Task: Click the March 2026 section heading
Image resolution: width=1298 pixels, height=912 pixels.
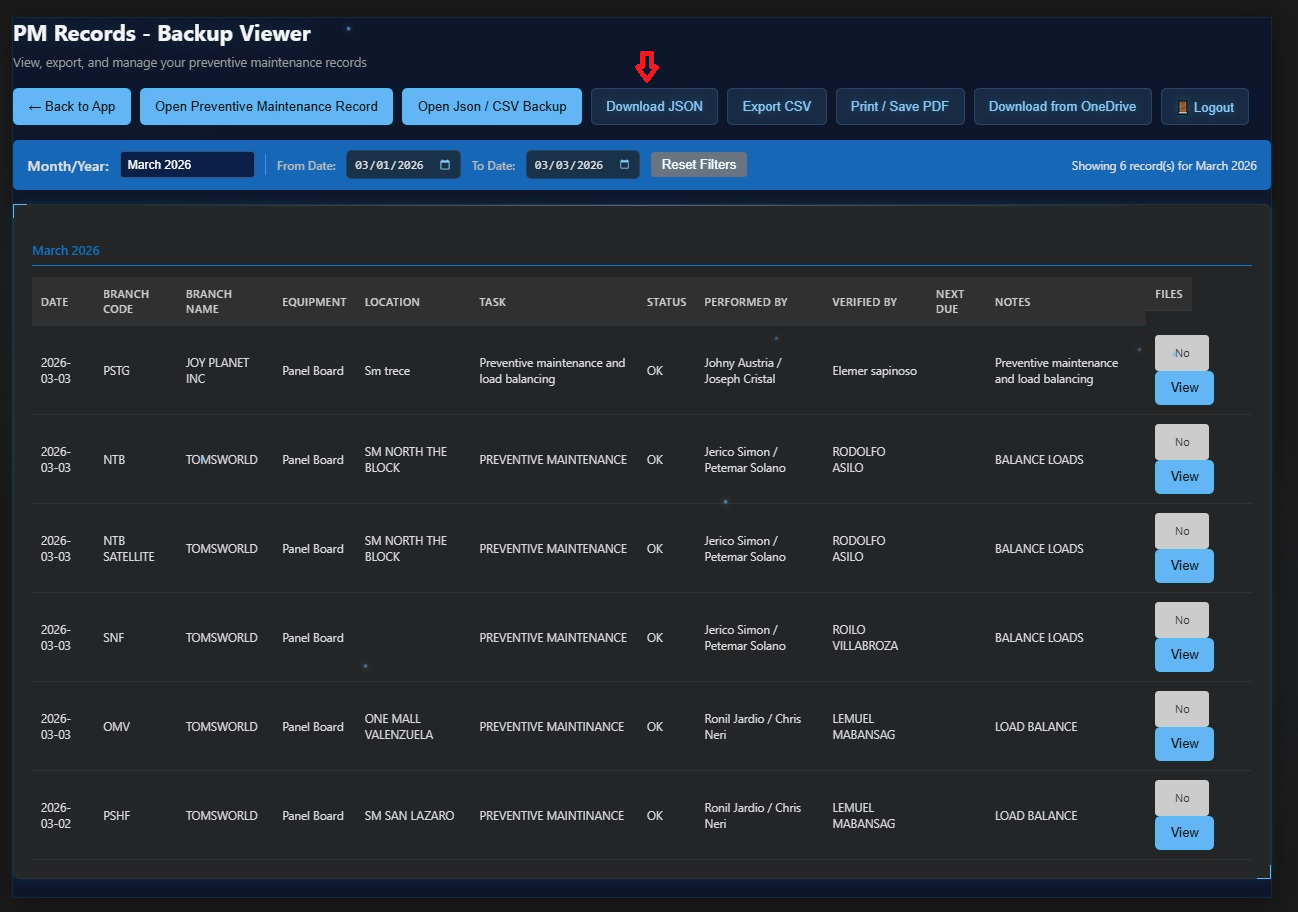Action: [x=66, y=251]
